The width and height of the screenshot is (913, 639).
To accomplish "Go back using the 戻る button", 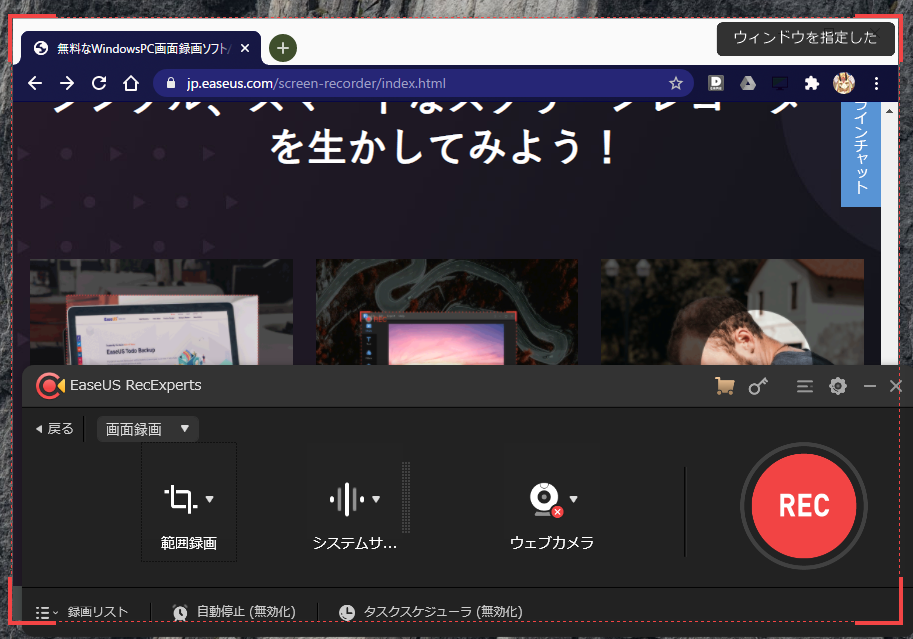I will (x=55, y=429).
